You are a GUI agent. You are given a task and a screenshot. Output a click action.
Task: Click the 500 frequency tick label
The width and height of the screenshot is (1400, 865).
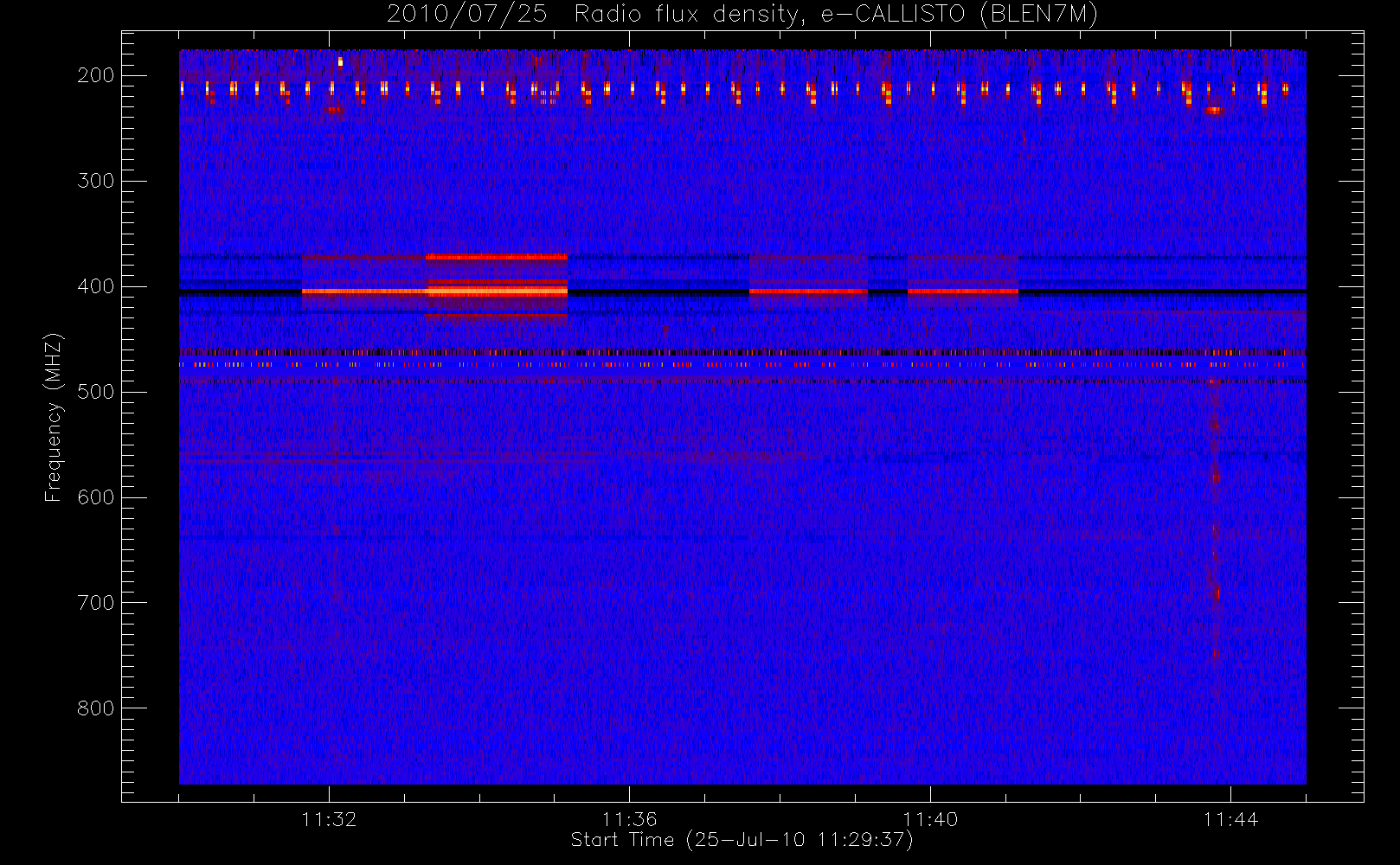click(x=96, y=392)
